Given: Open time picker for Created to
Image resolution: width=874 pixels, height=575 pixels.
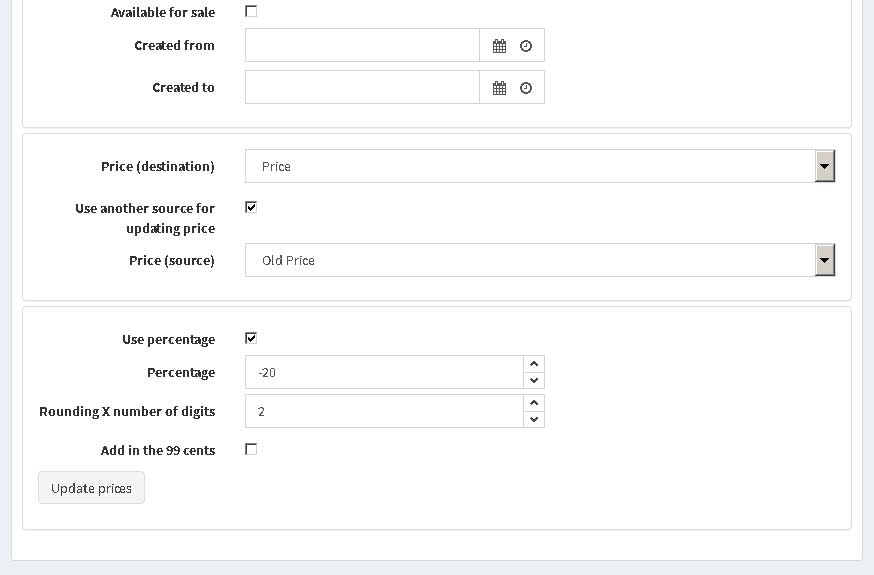Looking at the screenshot, I should 526,87.
